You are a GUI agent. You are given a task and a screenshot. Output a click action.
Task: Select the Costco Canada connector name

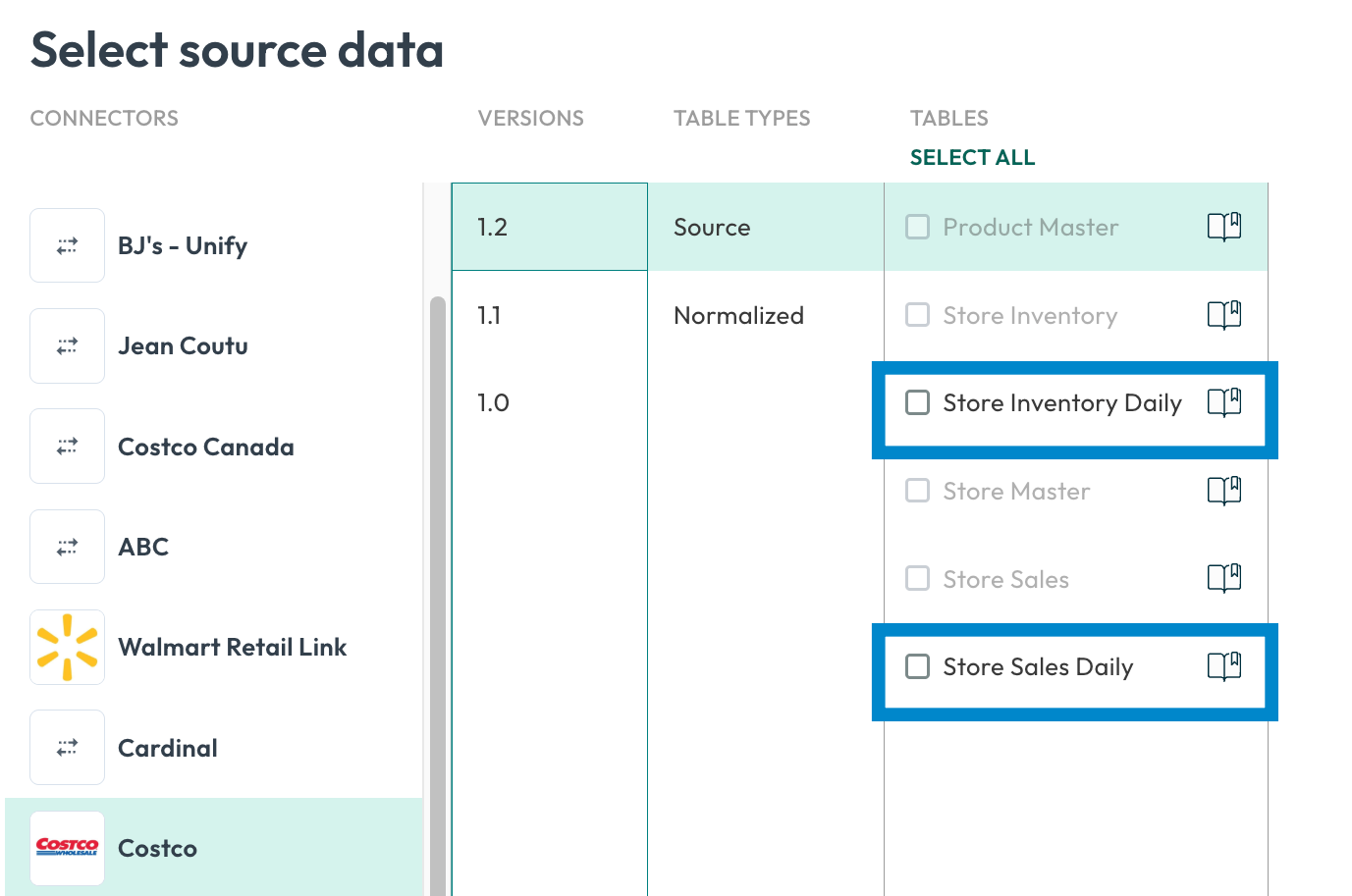click(x=206, y=447)
